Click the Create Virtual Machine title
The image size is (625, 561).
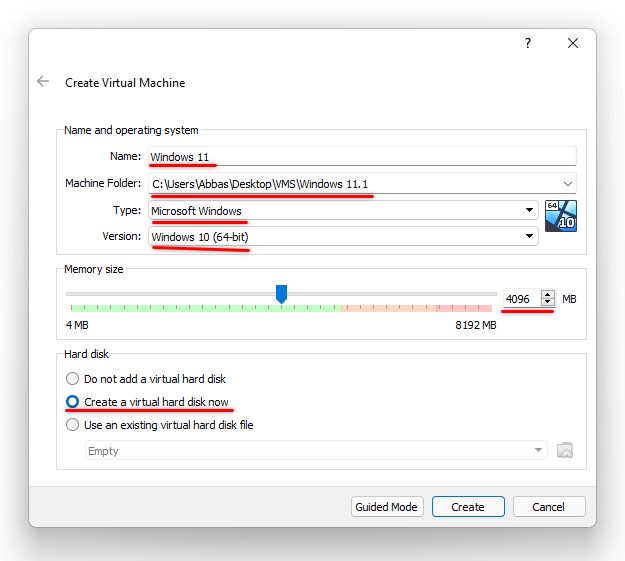125,83
